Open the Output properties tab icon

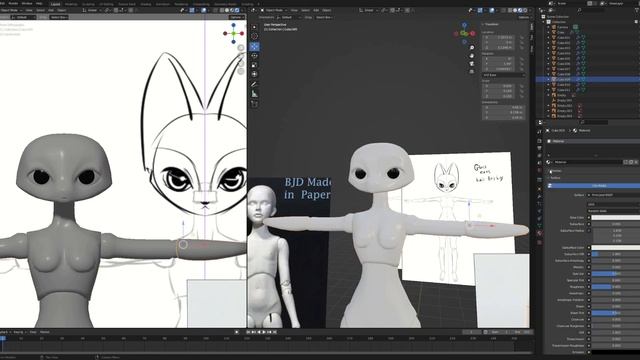pyautogui.click(x=540, y=148)
